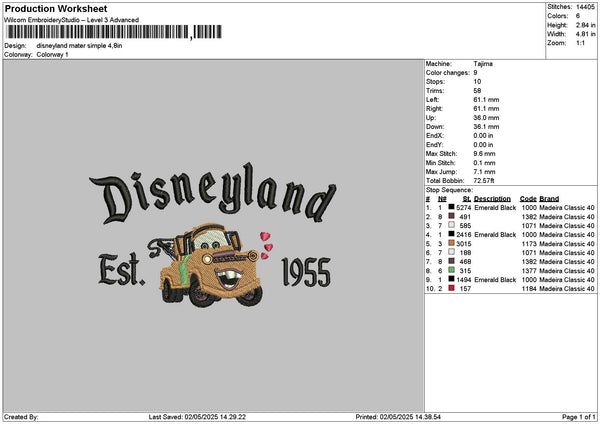The height and width of the screenshot is (424, 600).
Task: Click the 'Est.' lettering in the preview
Action: point(121,269)
